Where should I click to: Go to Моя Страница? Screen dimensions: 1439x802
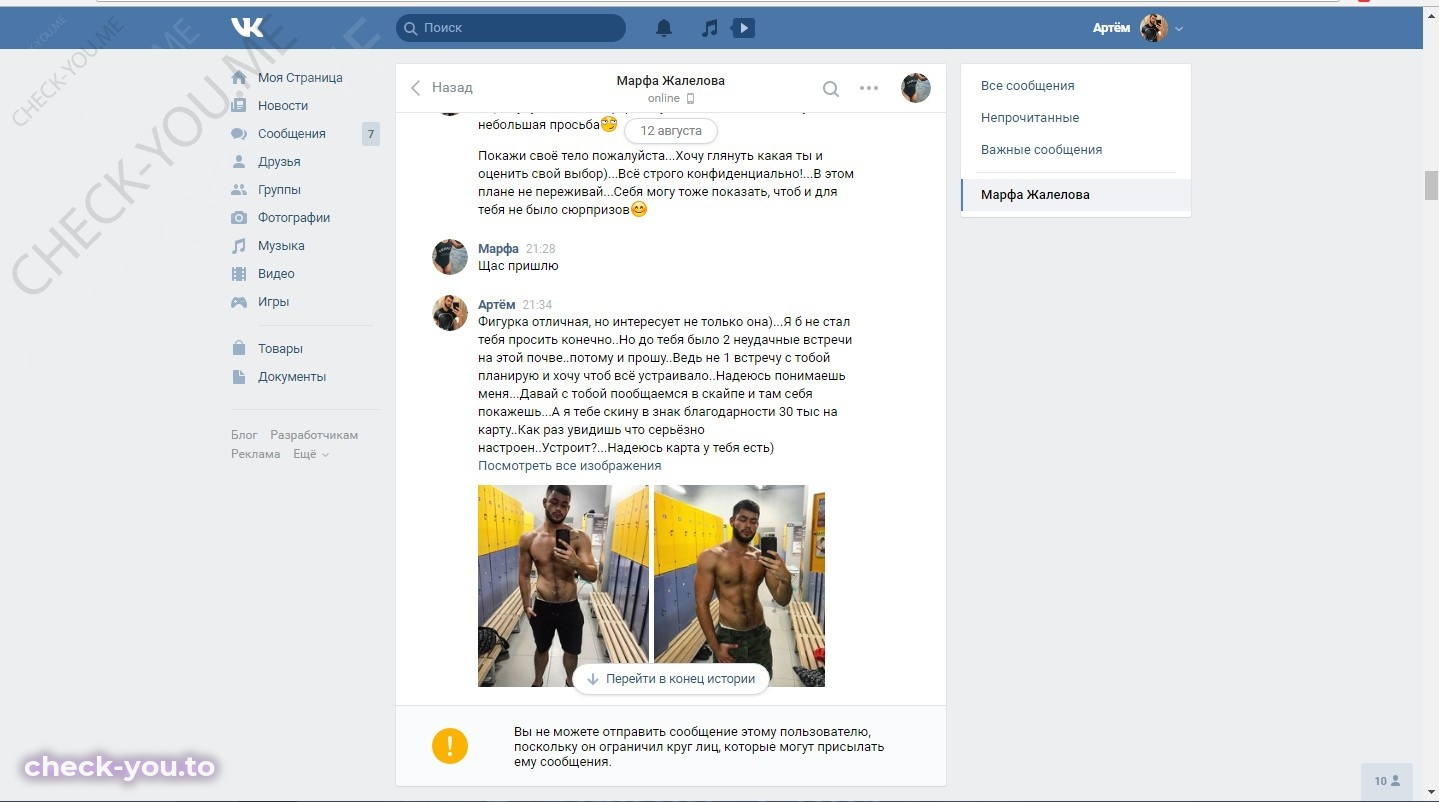pyautogui.click(x=300, y=78)
